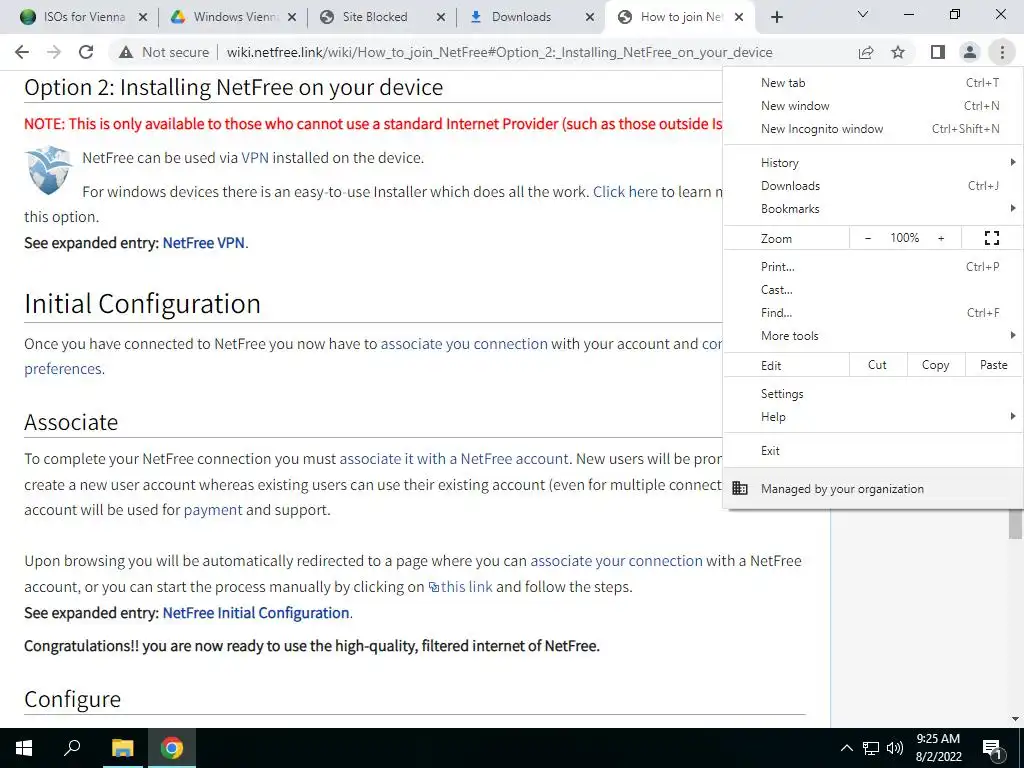Close the Site Blocked tab
Screen dimensions: 1024x768
click(x=441, y=17)
